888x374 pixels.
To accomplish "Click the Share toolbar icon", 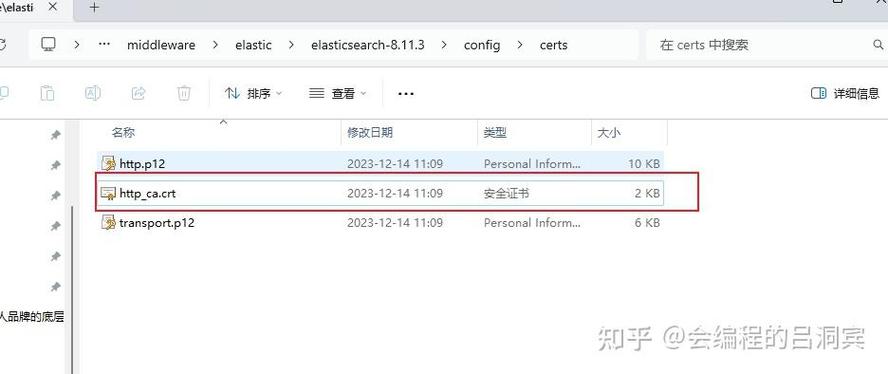I will 138,93.
